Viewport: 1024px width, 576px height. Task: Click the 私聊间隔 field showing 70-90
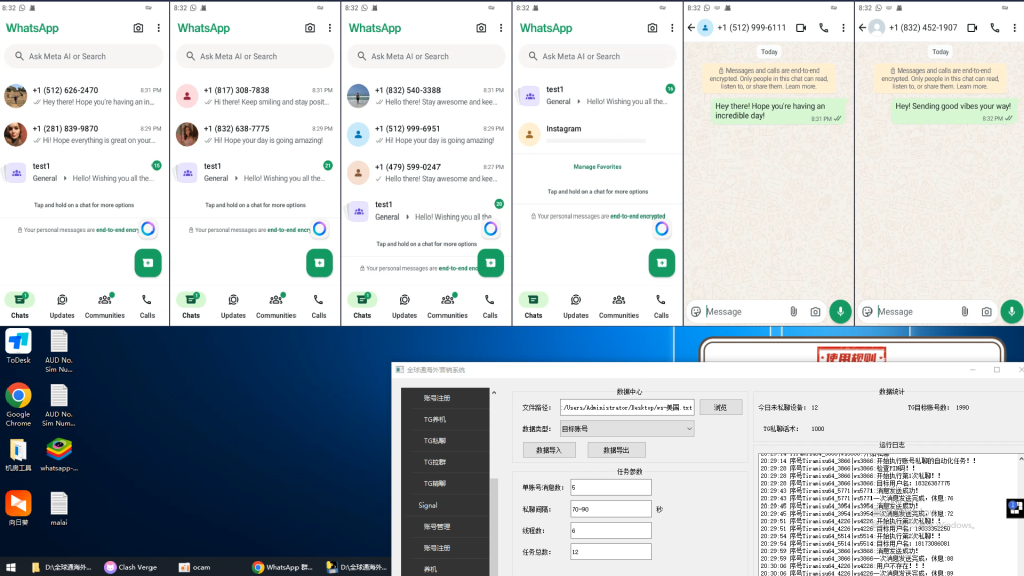pyautogui.click(x=611, y=509)
